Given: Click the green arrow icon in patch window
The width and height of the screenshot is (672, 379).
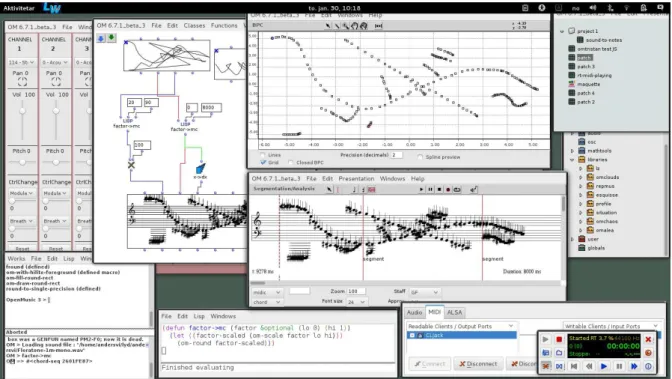Looking at the screenshot, I should (x=111, y=38).
